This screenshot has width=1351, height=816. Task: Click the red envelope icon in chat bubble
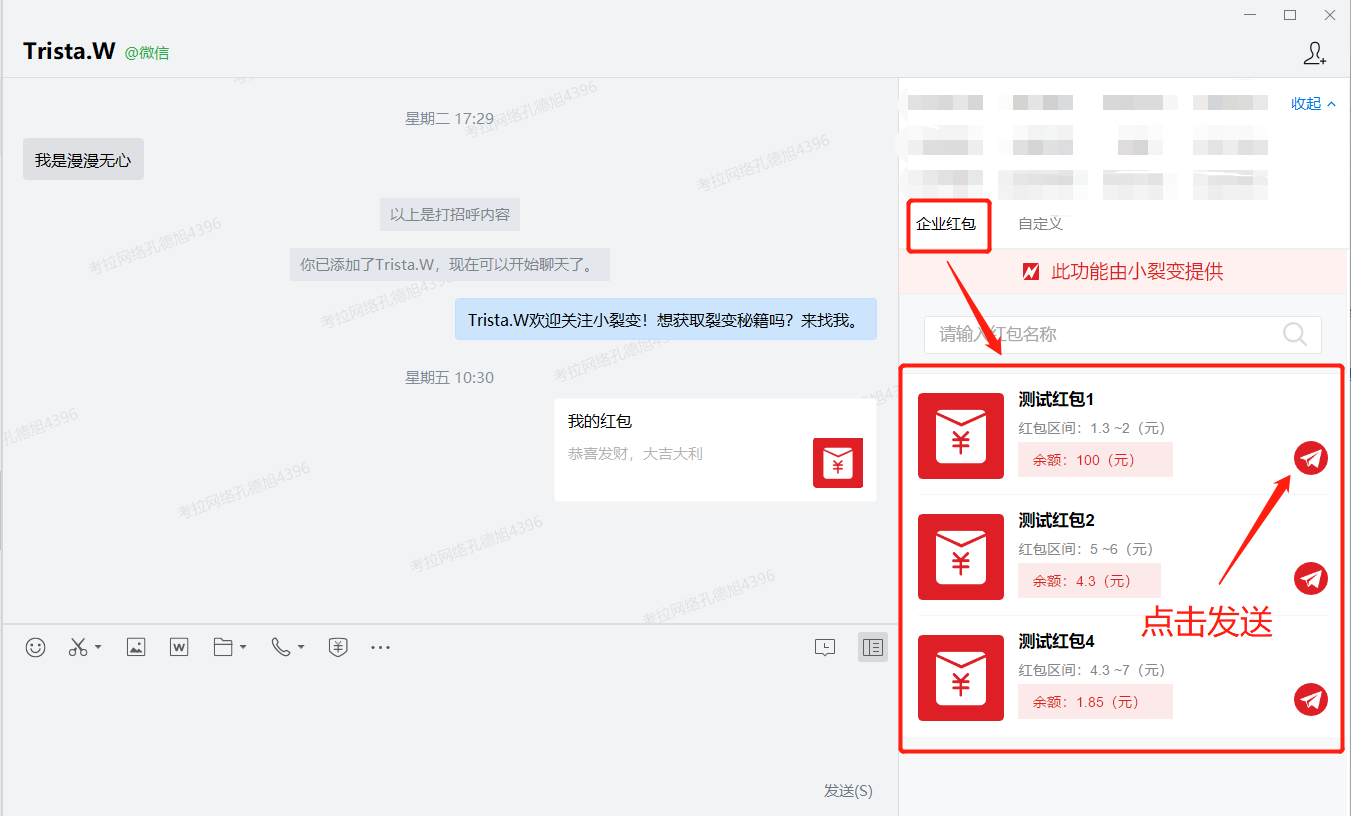click(x=838, y=463)
